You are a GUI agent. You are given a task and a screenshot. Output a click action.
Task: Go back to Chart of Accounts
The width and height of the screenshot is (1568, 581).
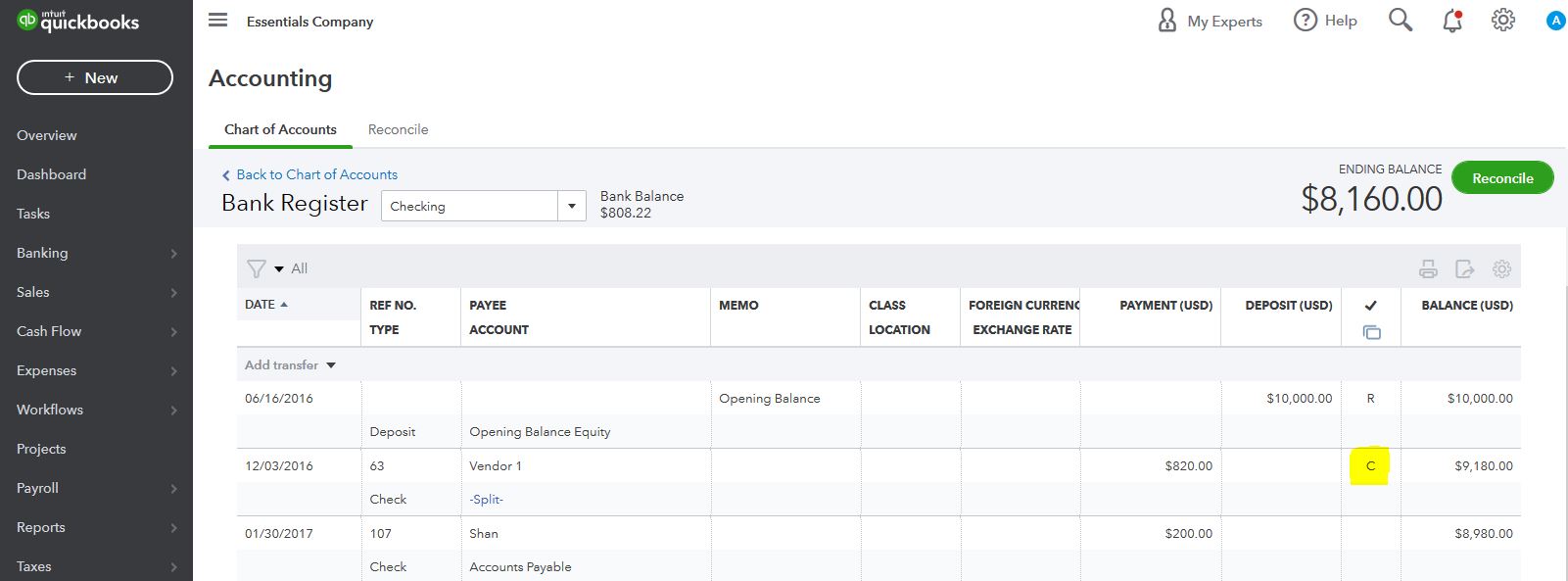[316, 174]
